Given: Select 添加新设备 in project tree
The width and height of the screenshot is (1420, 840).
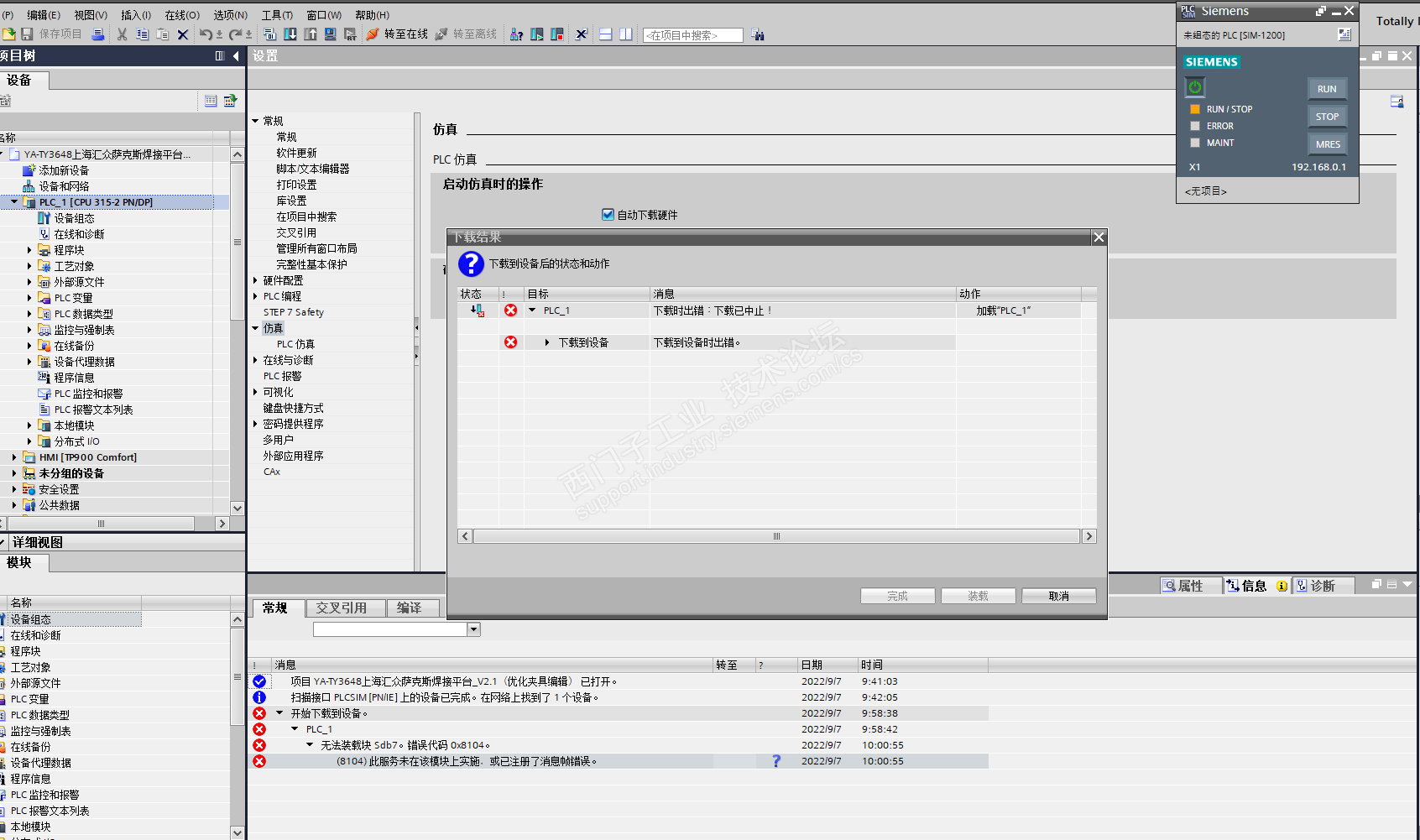Looking at the screenshot, I should tap(64, 170).
